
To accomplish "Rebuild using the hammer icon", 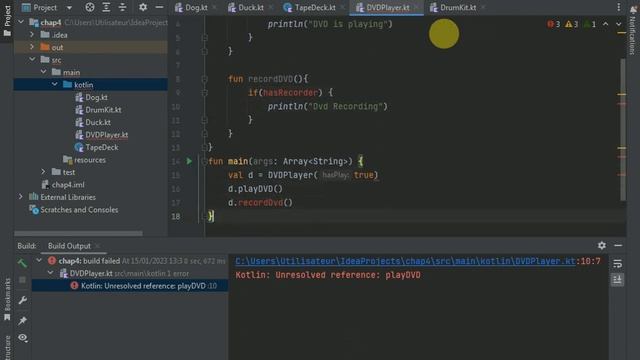I will point(22,263).
